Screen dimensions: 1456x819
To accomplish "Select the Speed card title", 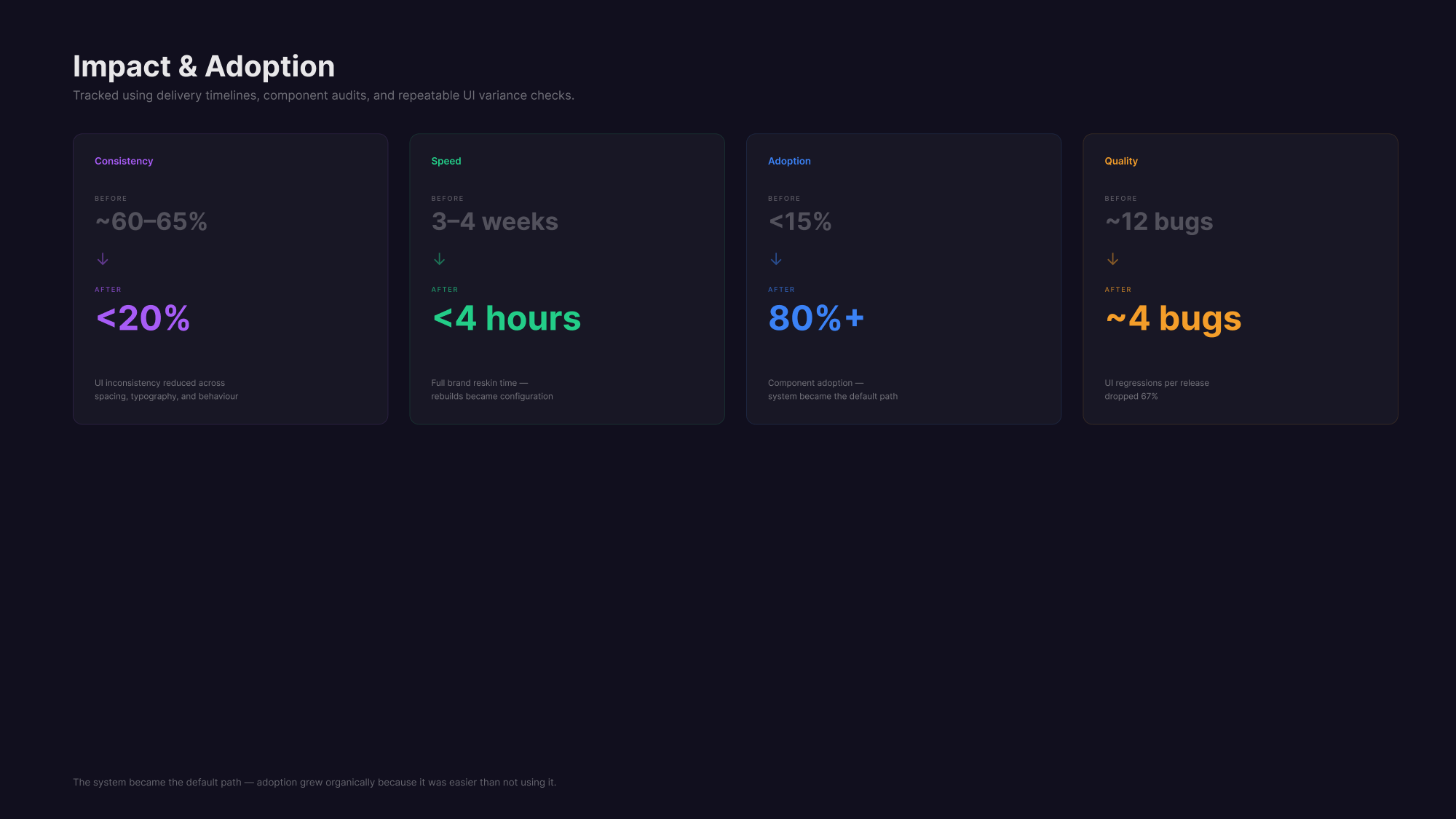I will point(446,161).
